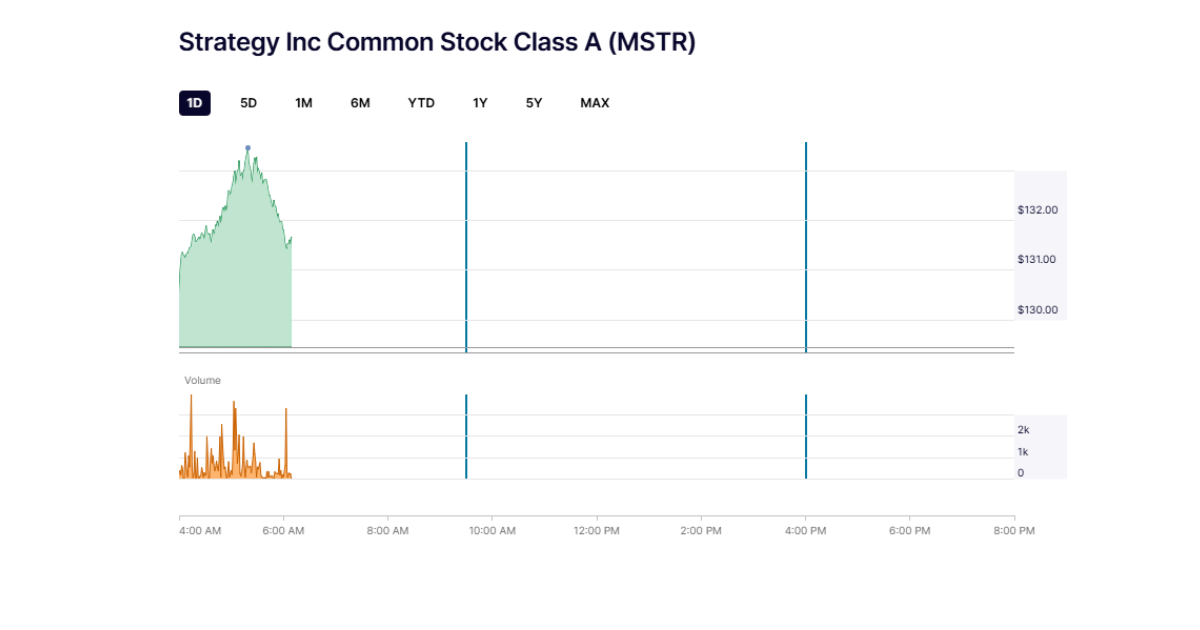Click the 12:00 PM axis label
The width and height of the screenshot is (1200, 630).
pyautogui.click(x=596, y=531)
